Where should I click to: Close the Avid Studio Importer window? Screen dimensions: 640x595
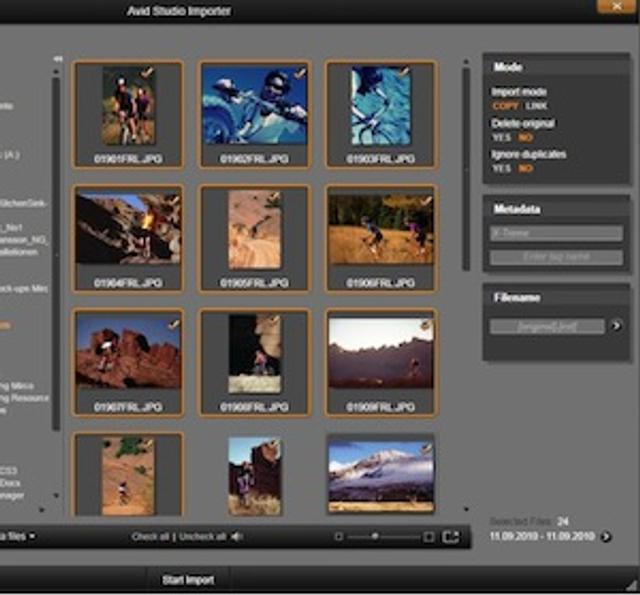click(x=617, y=6)
